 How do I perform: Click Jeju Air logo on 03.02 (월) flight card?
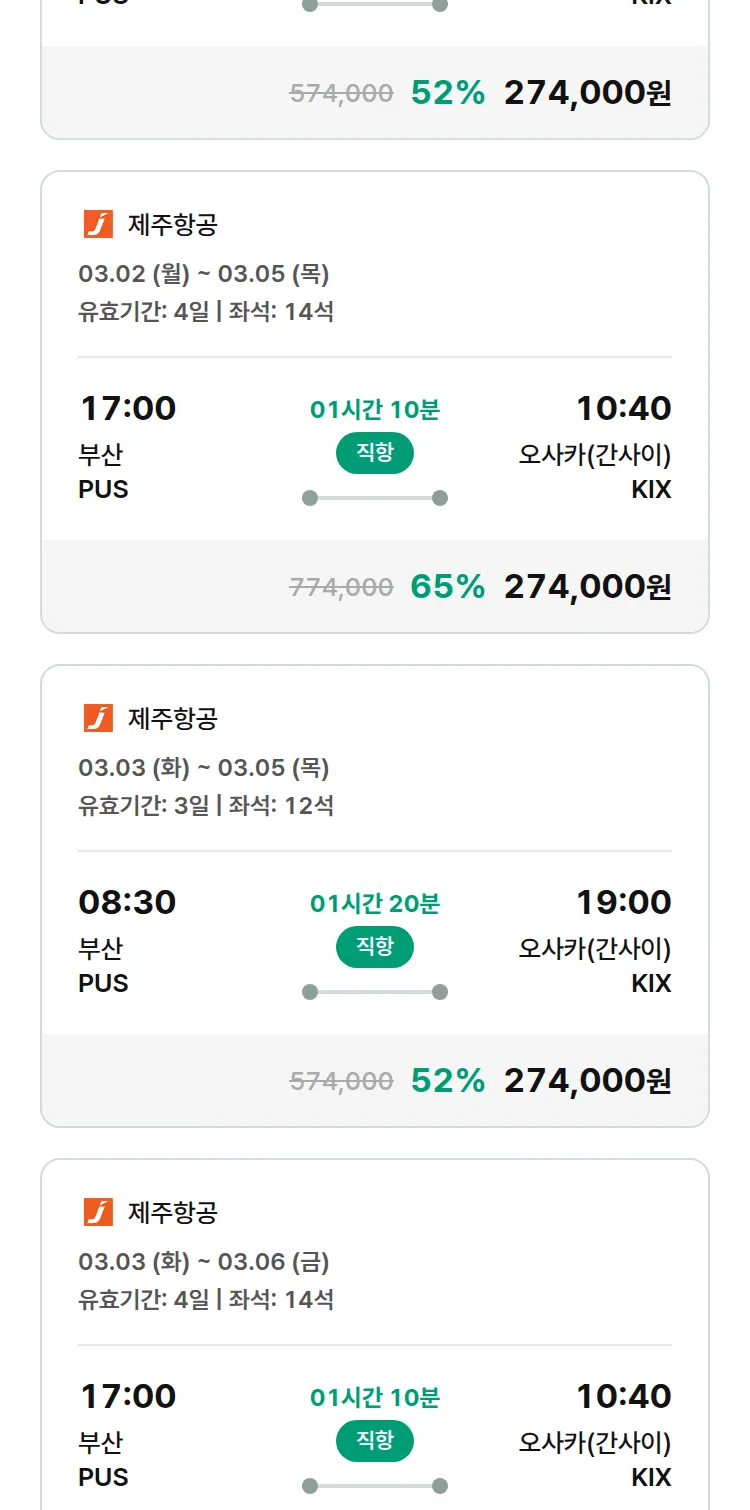(x=98, y=224)
